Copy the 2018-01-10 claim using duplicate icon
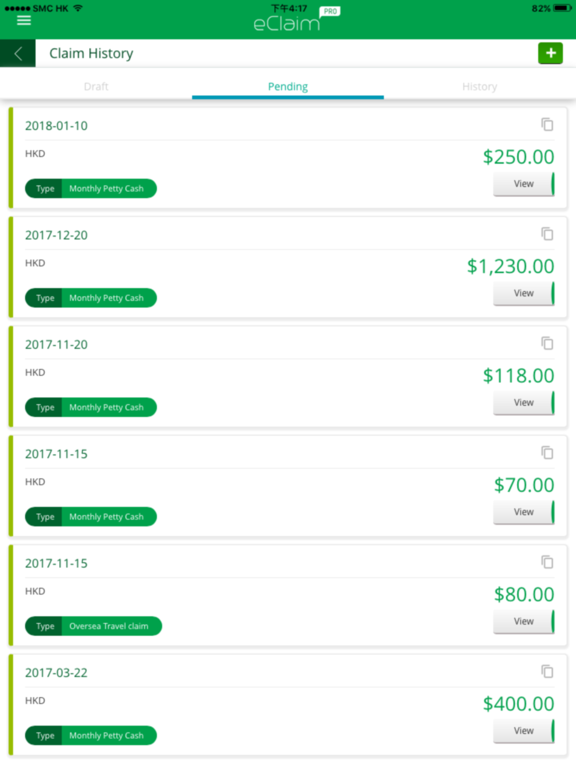This screenshot has width=576, height=768. 547,124
